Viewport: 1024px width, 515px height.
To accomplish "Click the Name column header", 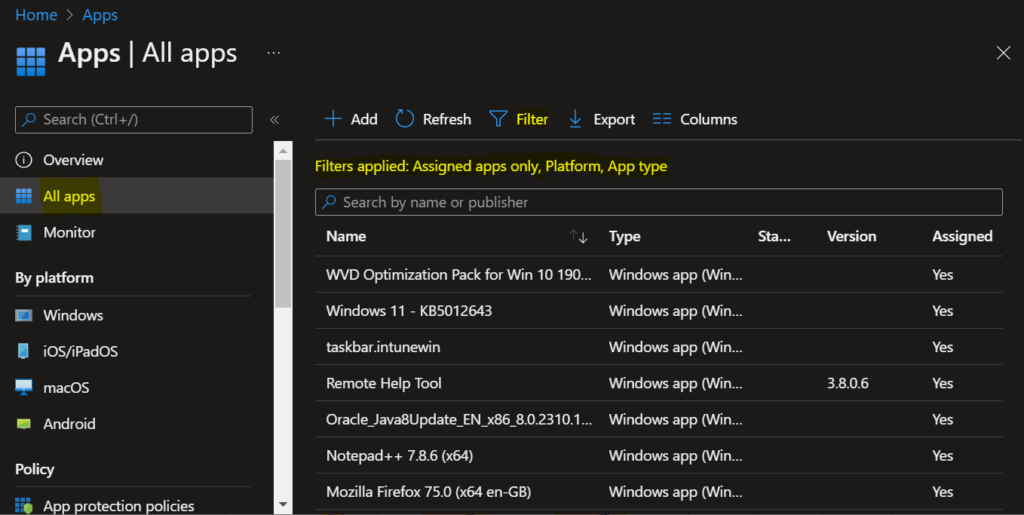I will (x=346, y=236).
